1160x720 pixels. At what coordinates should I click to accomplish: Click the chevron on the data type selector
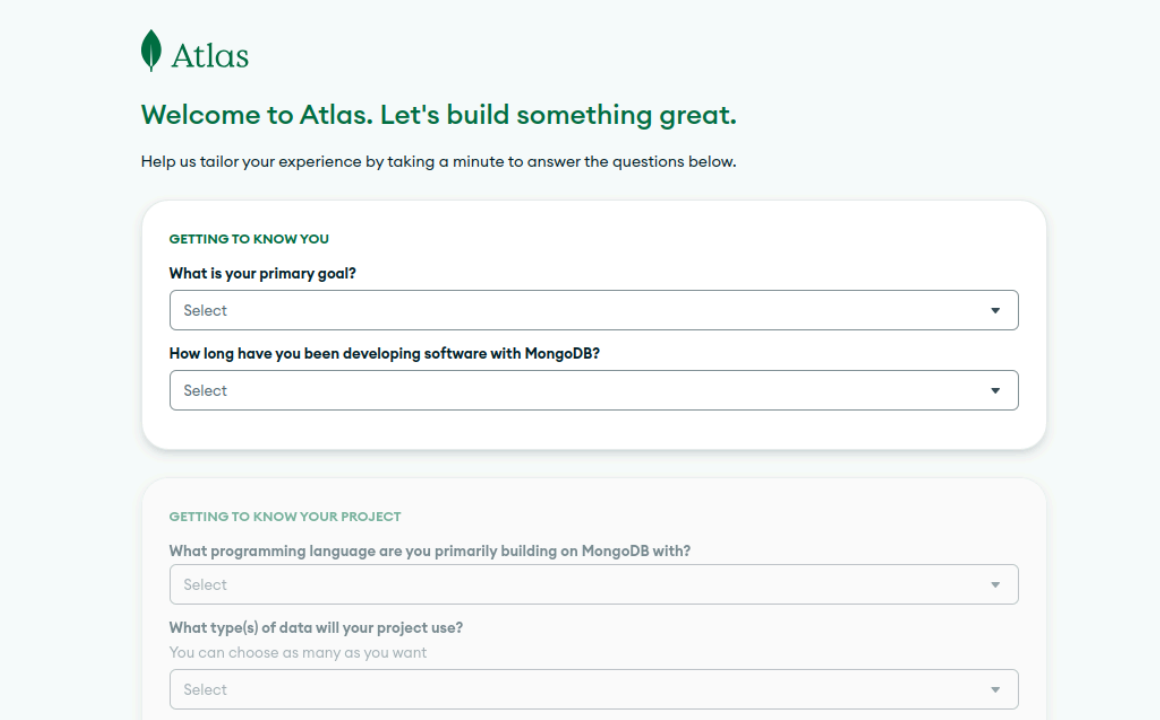click(995, 689)
